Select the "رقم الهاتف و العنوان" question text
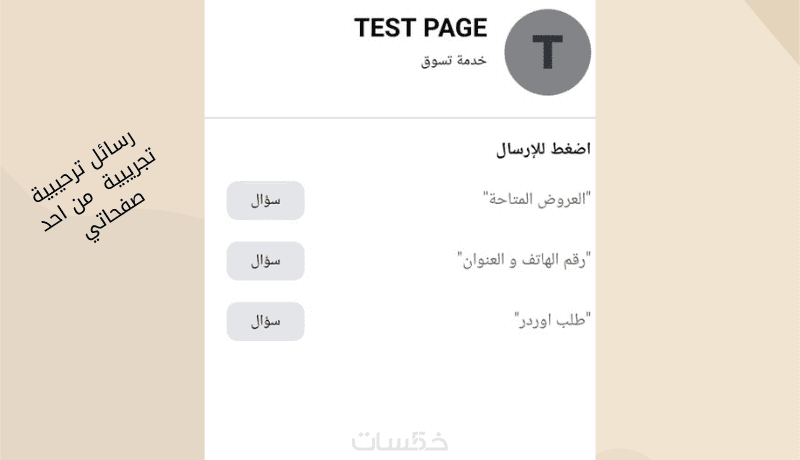 (x=524, y=261)
